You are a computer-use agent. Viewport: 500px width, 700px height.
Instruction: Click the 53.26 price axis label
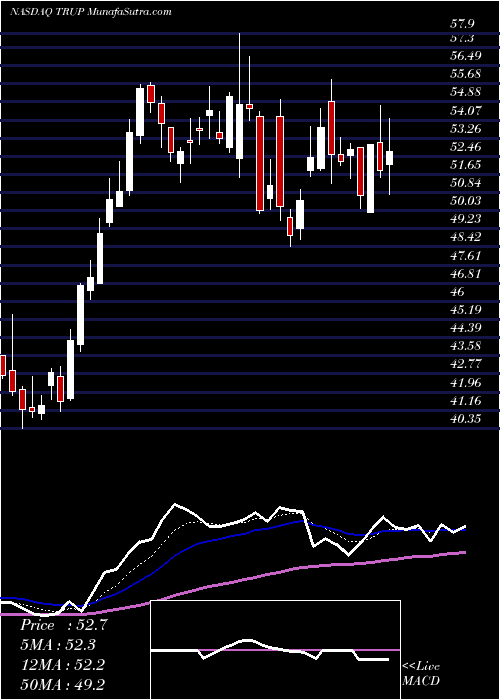(x=466, y=129)
